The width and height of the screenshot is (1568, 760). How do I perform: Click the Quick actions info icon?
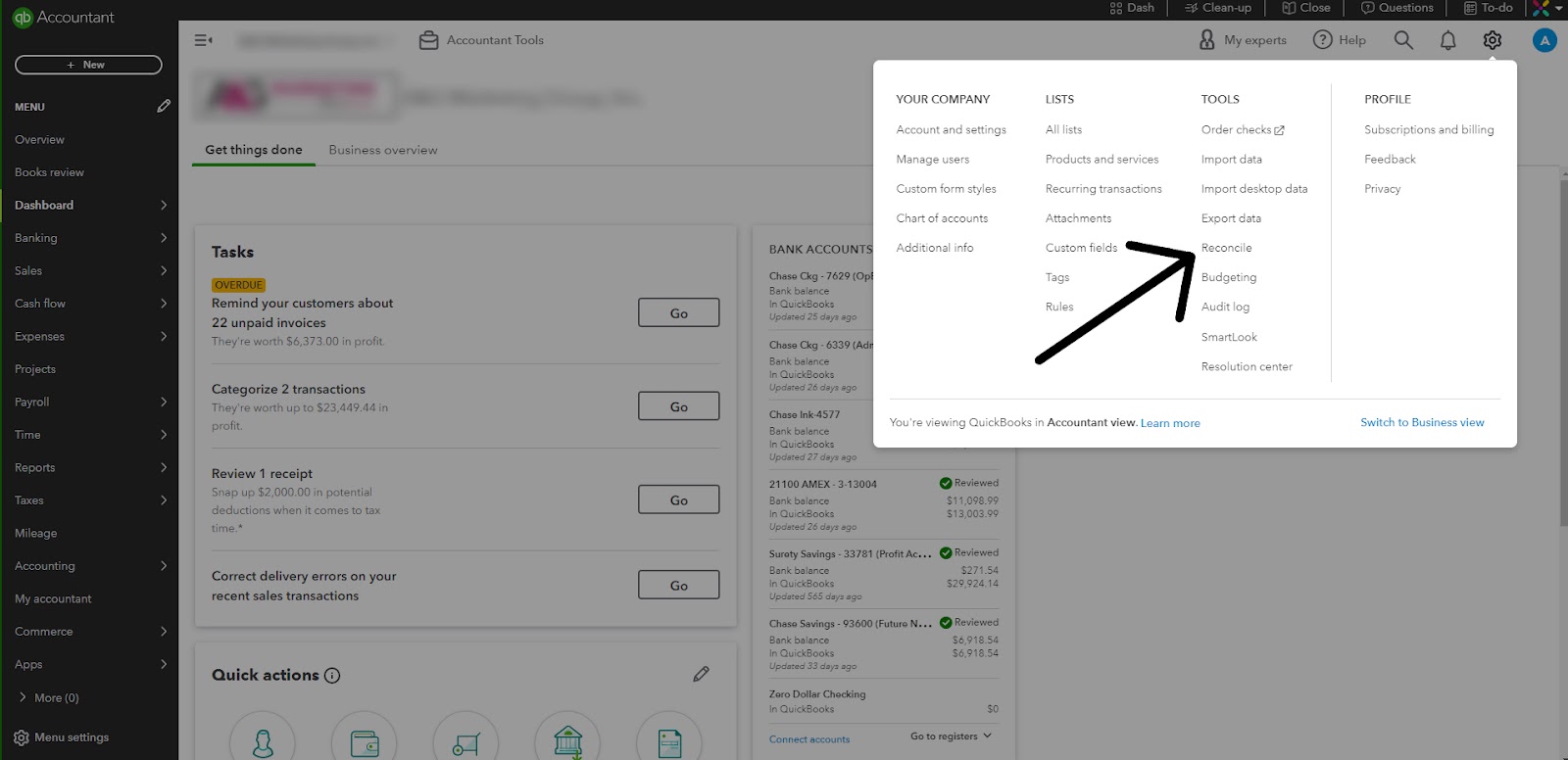click(x=332, y=676)
